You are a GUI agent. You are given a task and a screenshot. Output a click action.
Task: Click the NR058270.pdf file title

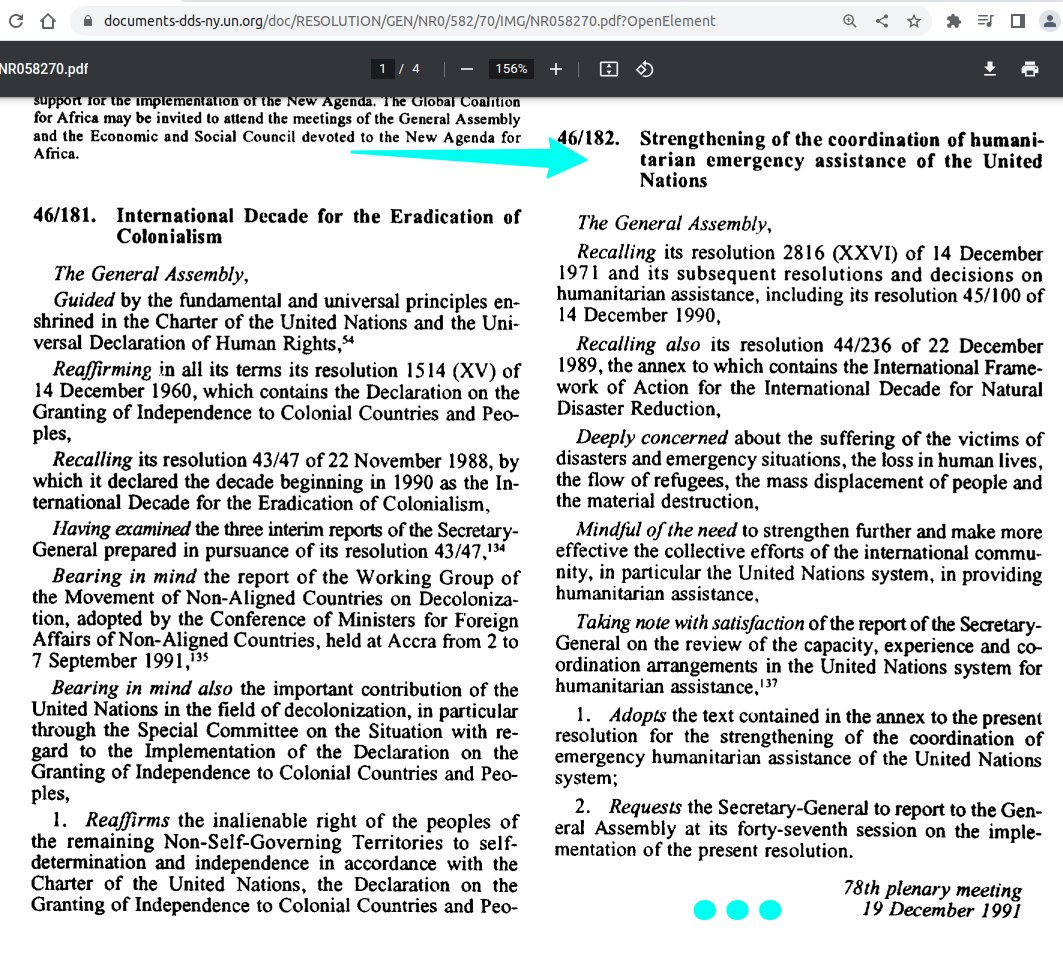pos(44,68)
